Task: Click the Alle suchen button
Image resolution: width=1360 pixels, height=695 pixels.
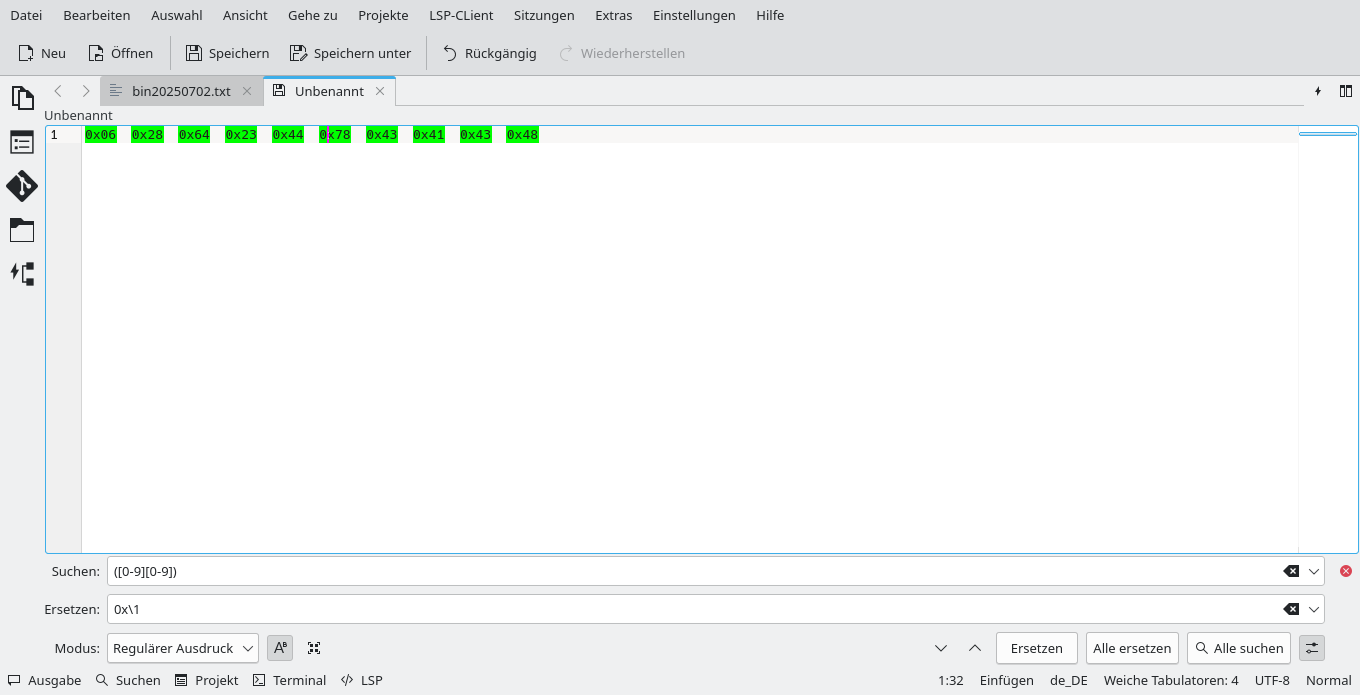Action: tap(1239, 648)
